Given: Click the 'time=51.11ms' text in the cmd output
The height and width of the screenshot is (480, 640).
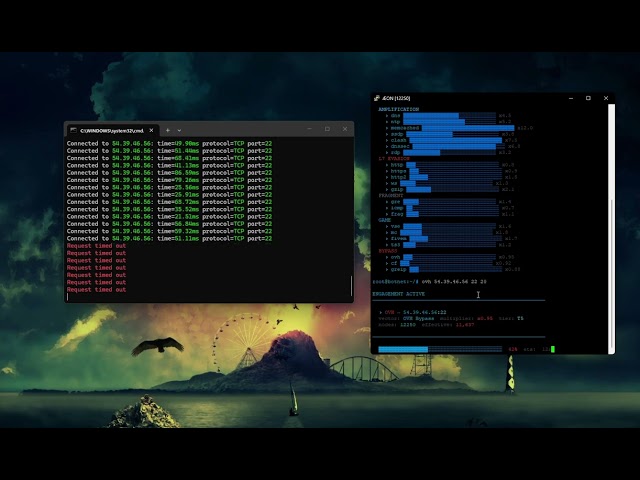Looking at the screenshot, I should click(x=178, y=239).
